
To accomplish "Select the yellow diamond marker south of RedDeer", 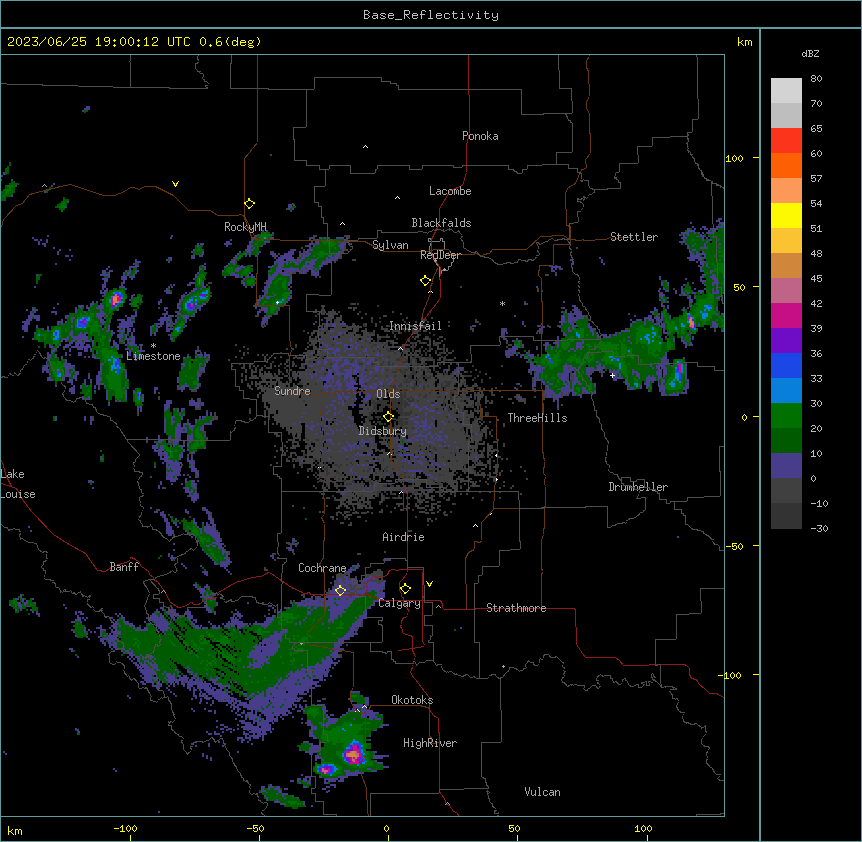I will click(x=426, y=281).
